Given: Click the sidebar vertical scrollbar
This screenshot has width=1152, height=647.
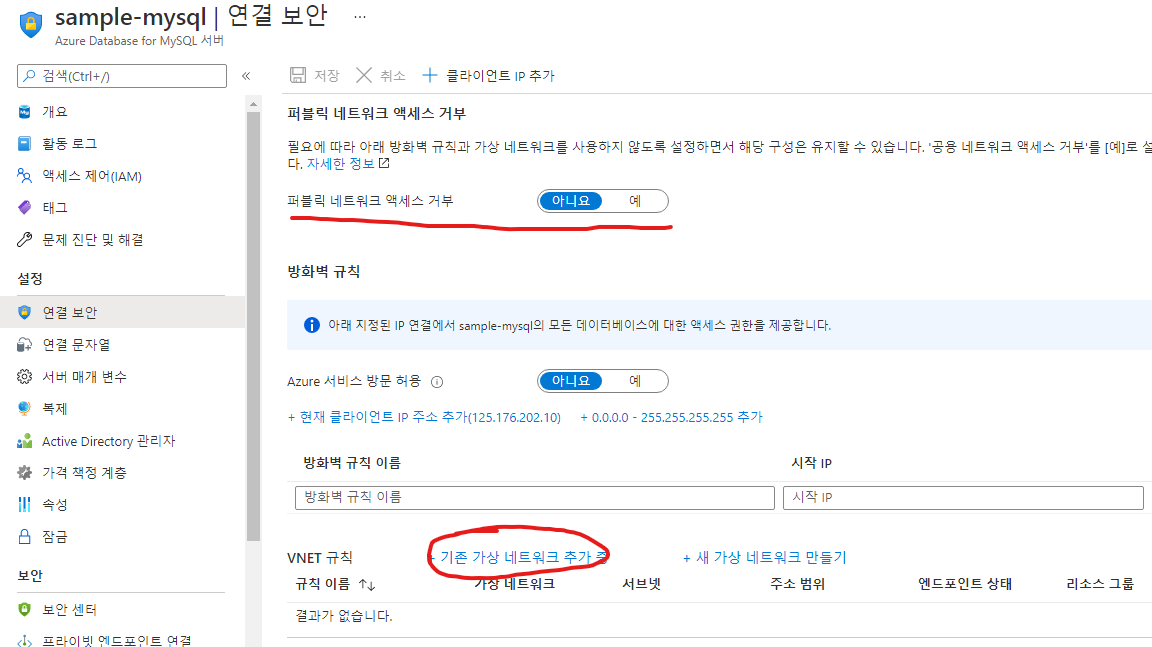Looking at the screenshot, I should (x=253, y=326).
